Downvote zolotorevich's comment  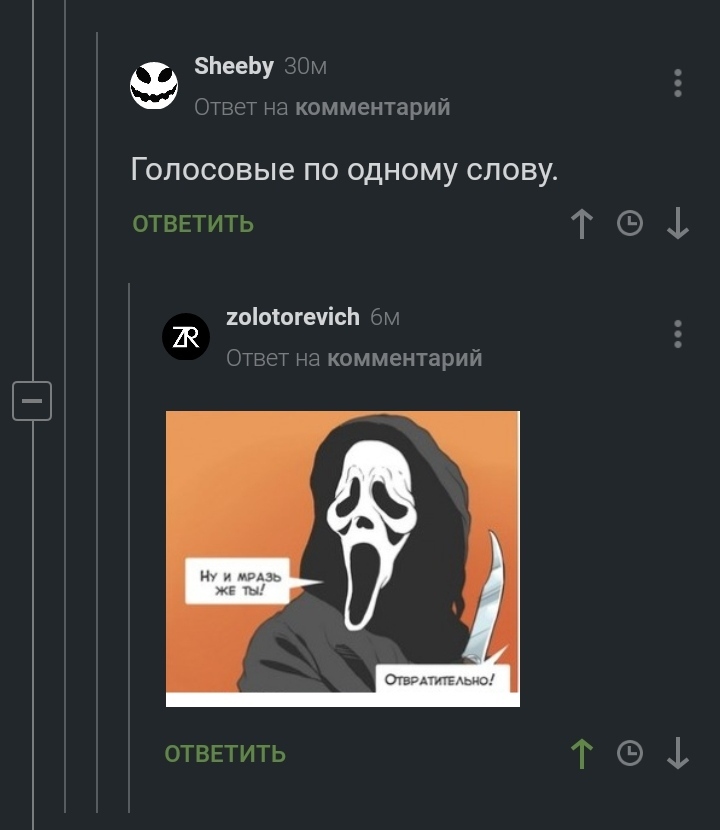[678, 754]
